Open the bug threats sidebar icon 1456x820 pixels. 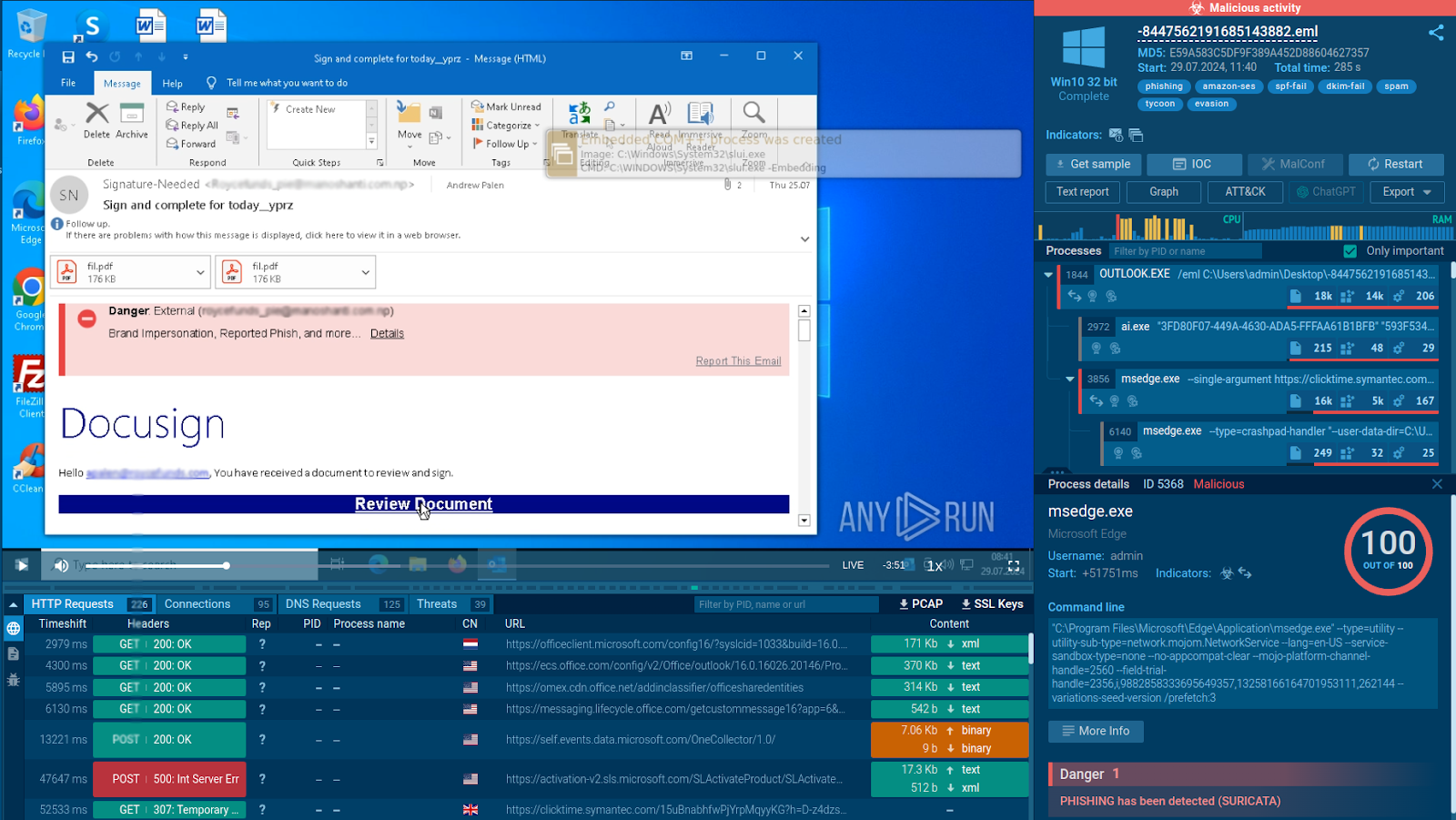14,680
